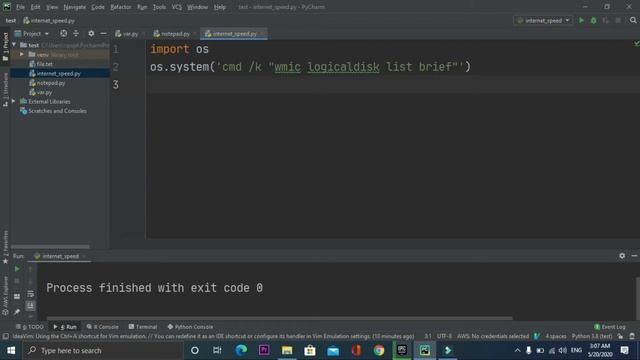The height and width of the screenshot is (360, 640).
Task: Click the internet_speed.py breadcrumb in navigation bar
Action: point(49,20)
